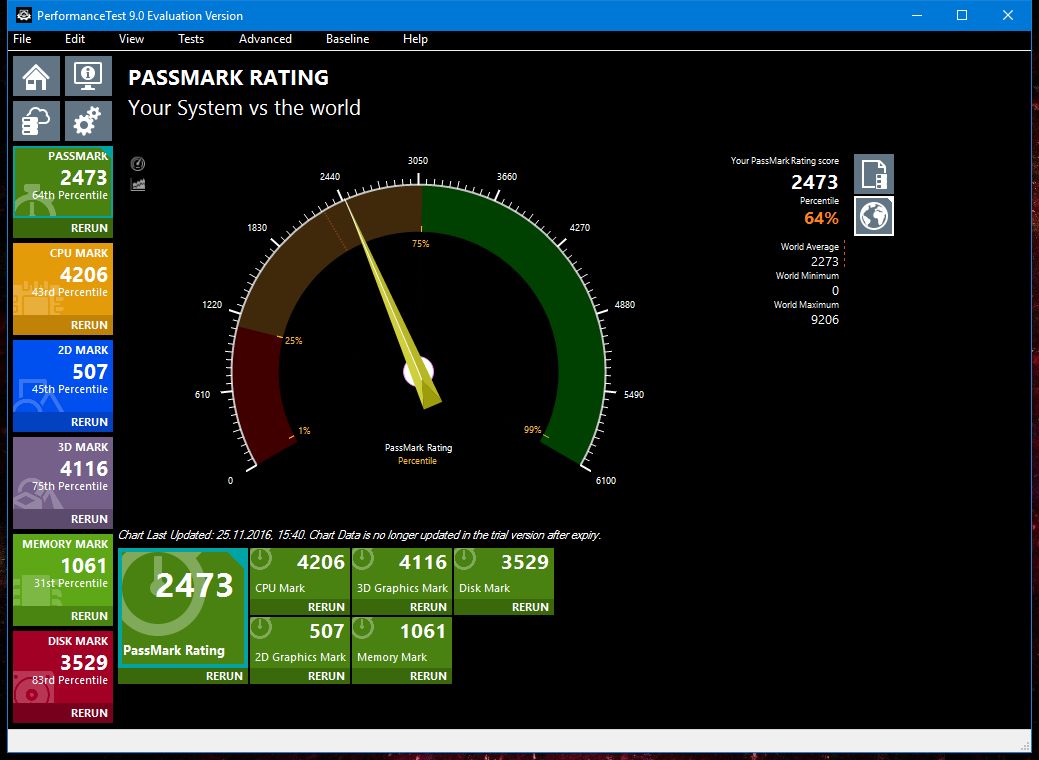Click the bottom Memory Mark 1061 tile

coord(402,643)
